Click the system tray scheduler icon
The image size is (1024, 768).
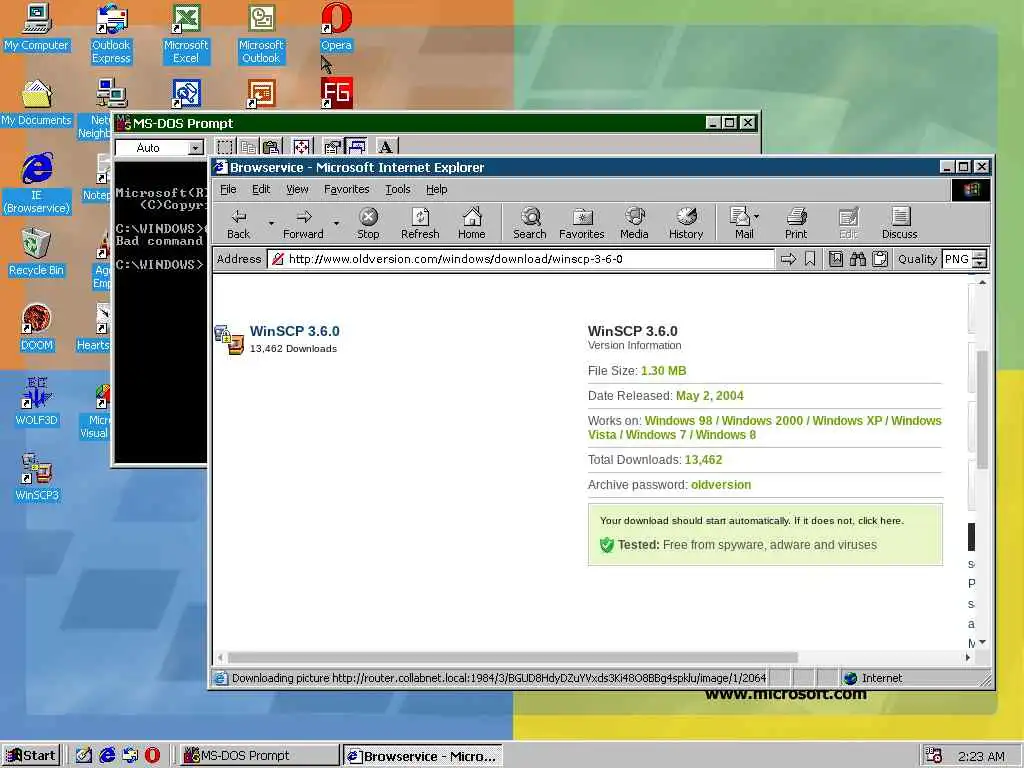coord(934,756)
